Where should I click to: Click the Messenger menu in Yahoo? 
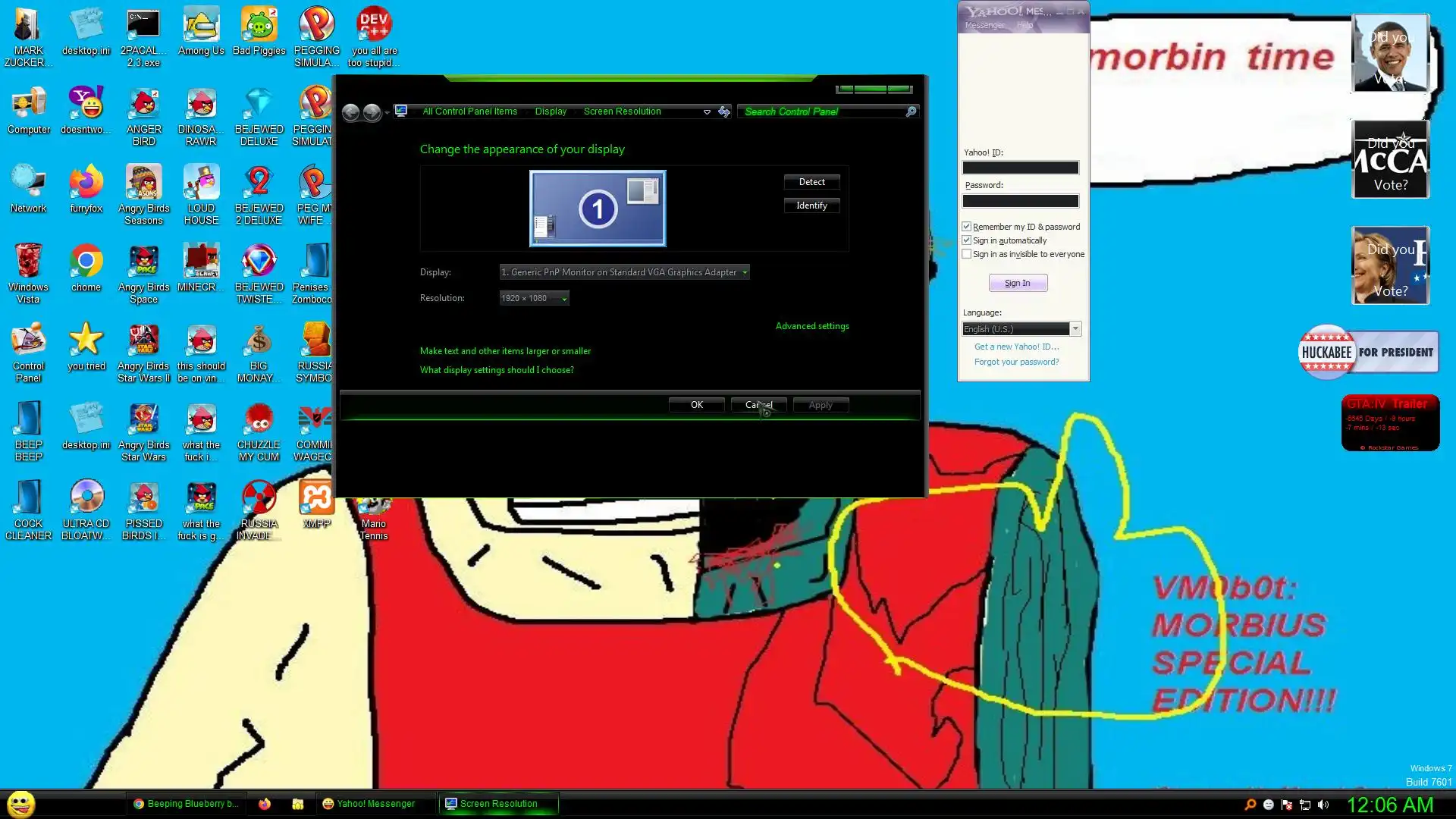pos(984,25)
